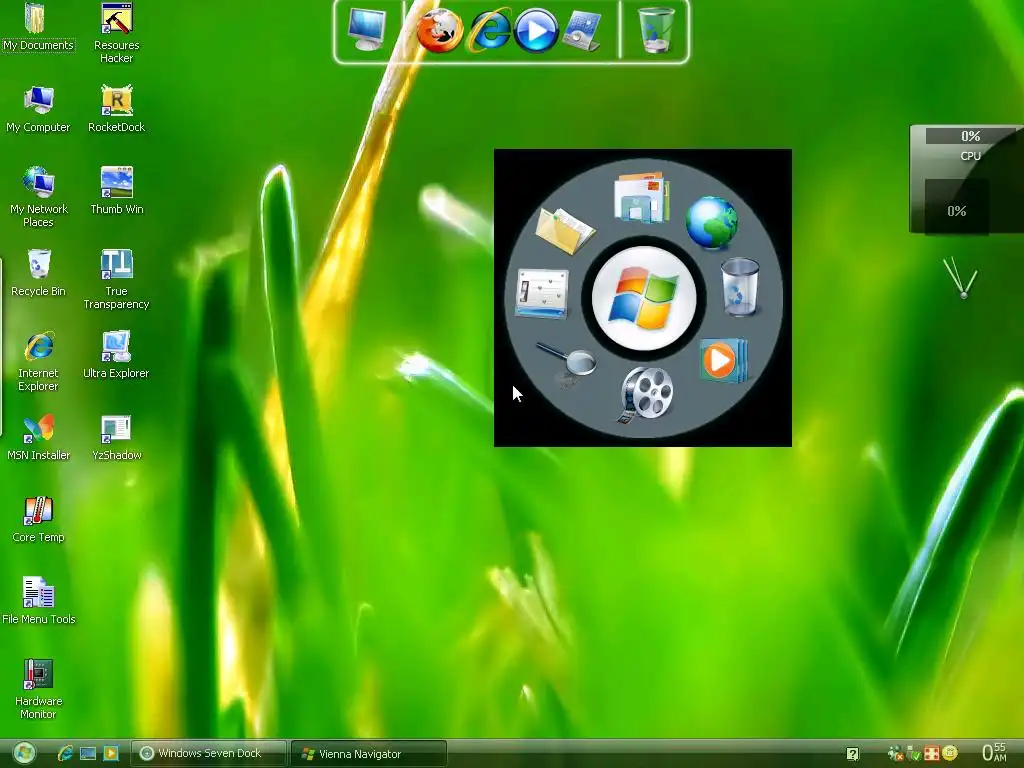Viewport: 1024px width, 768px height.
Task: Open the media player in the top dock
Action: coord(536,30)
